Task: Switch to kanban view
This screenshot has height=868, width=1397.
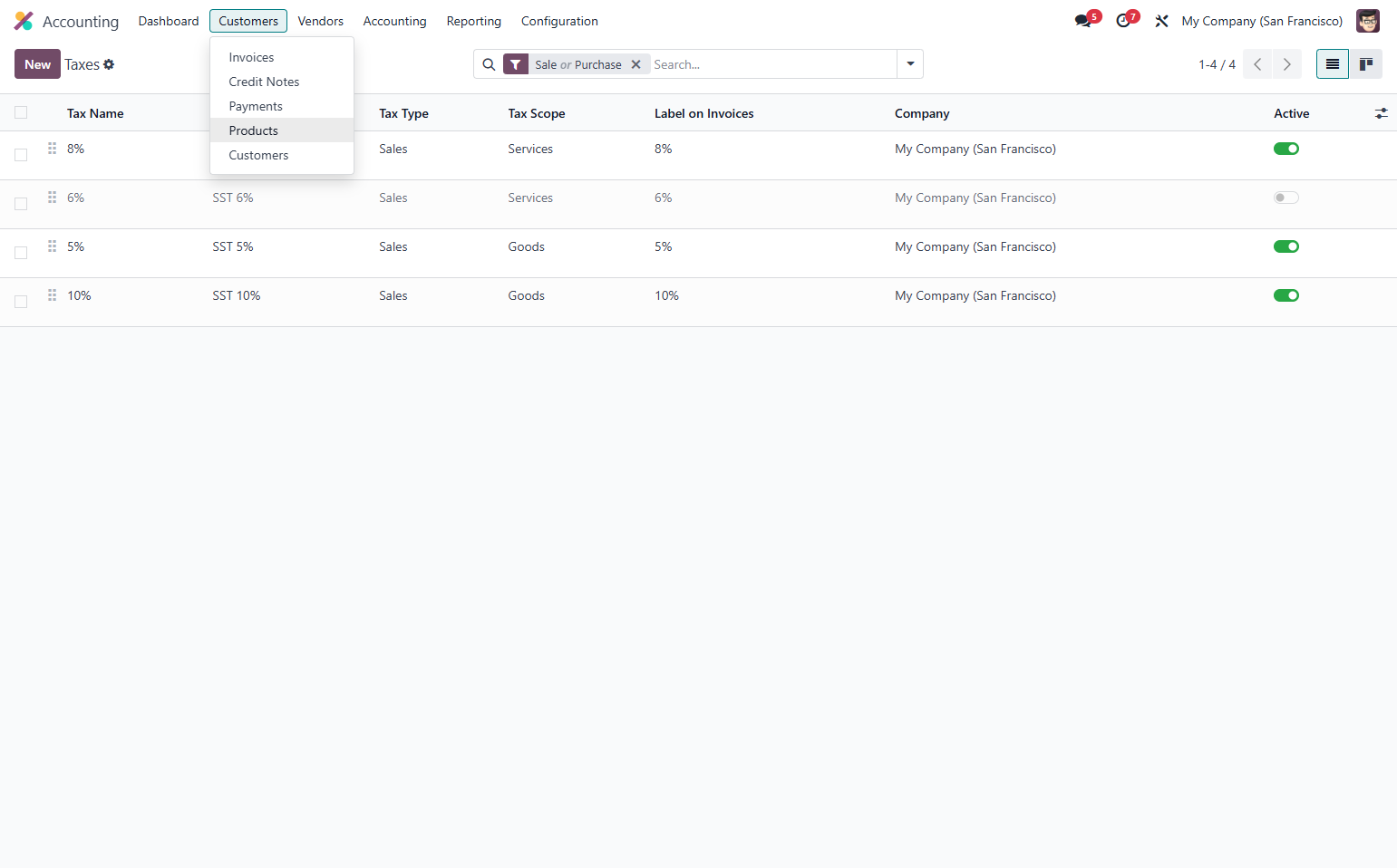Action: coord(1366,64)
